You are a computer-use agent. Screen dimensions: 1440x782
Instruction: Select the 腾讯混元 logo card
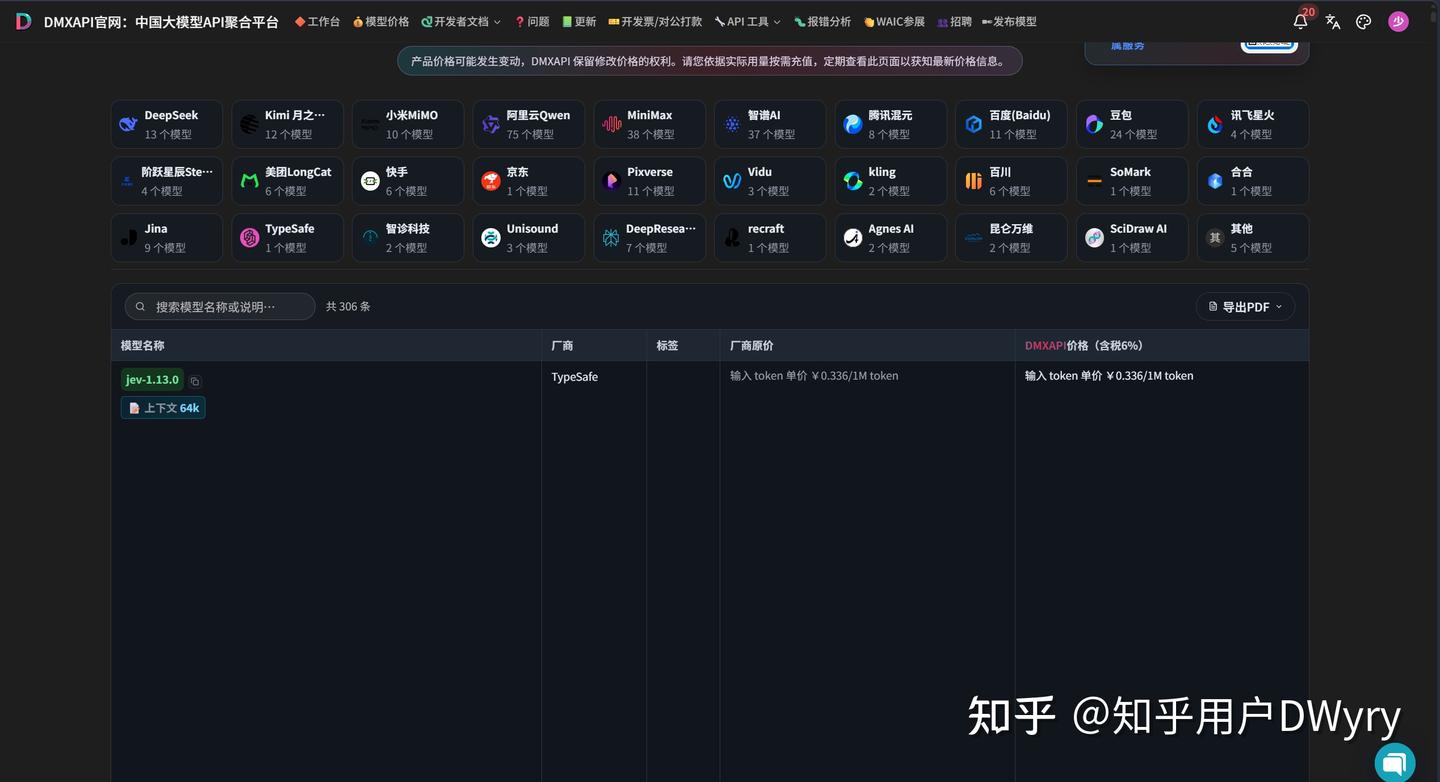click(x=891, y=124)
